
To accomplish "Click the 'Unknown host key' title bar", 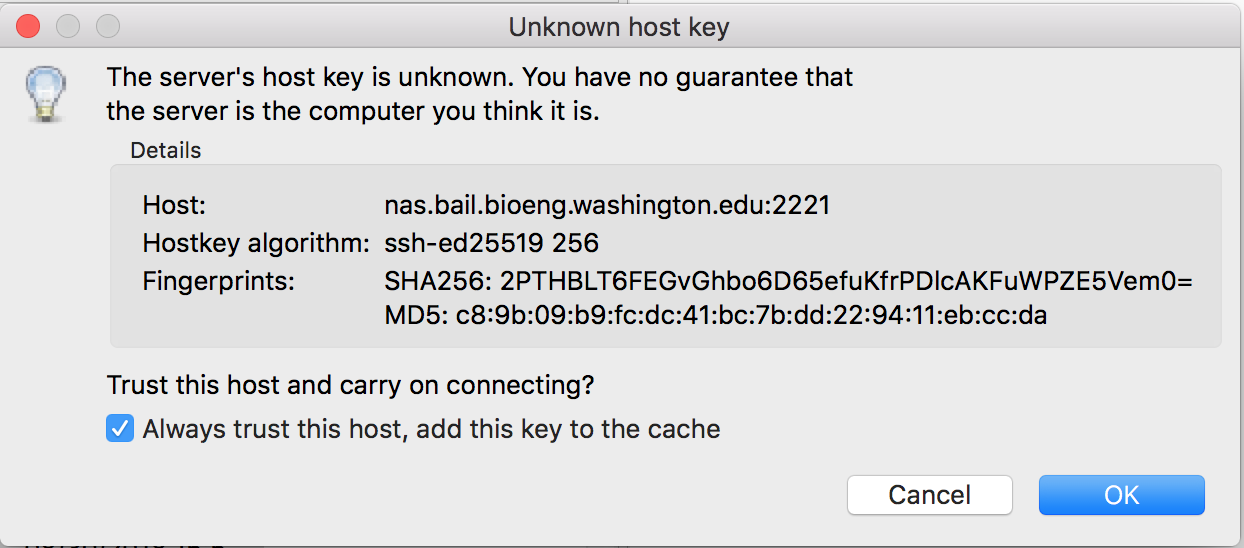I will (619, 27).
